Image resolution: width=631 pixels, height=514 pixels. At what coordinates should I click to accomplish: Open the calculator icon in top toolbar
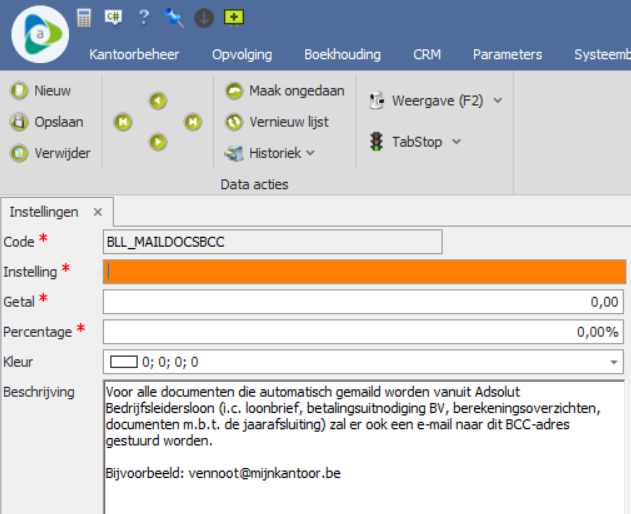click(x=84, y=18)
